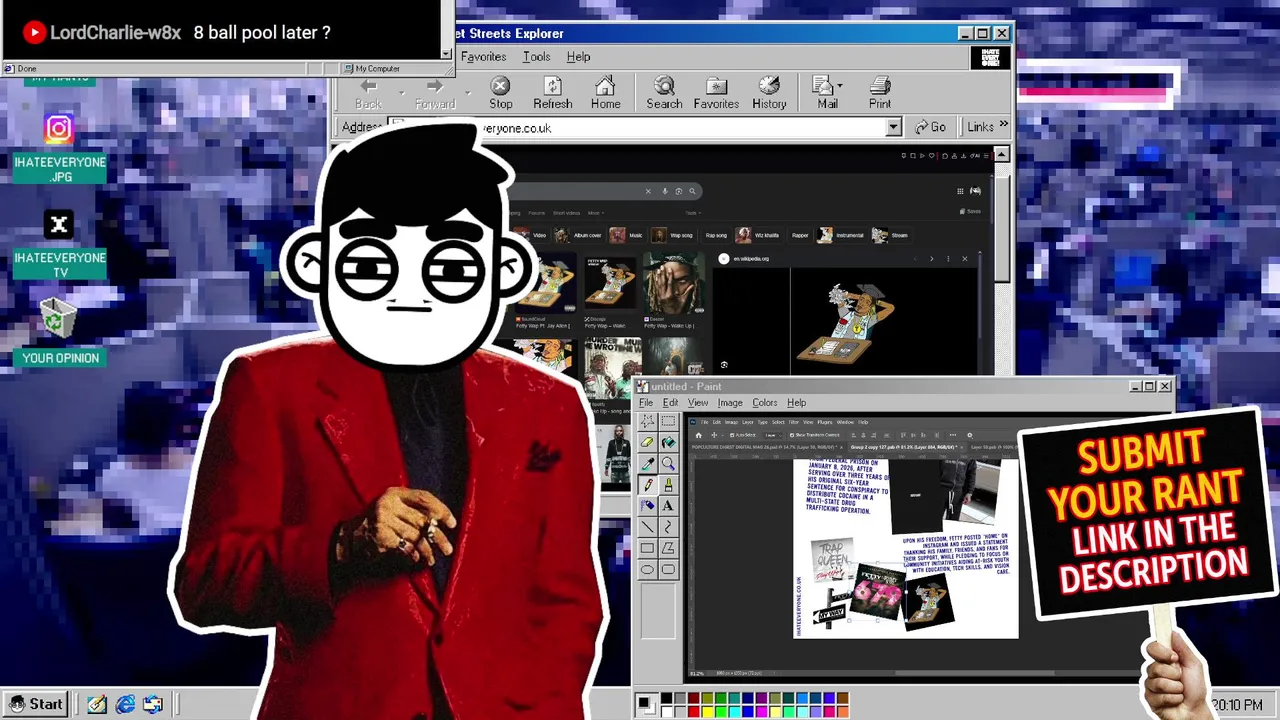The image size is (1280, 720).
Task: Open the File menu in Paint
Action: click(x=646, y=402)
